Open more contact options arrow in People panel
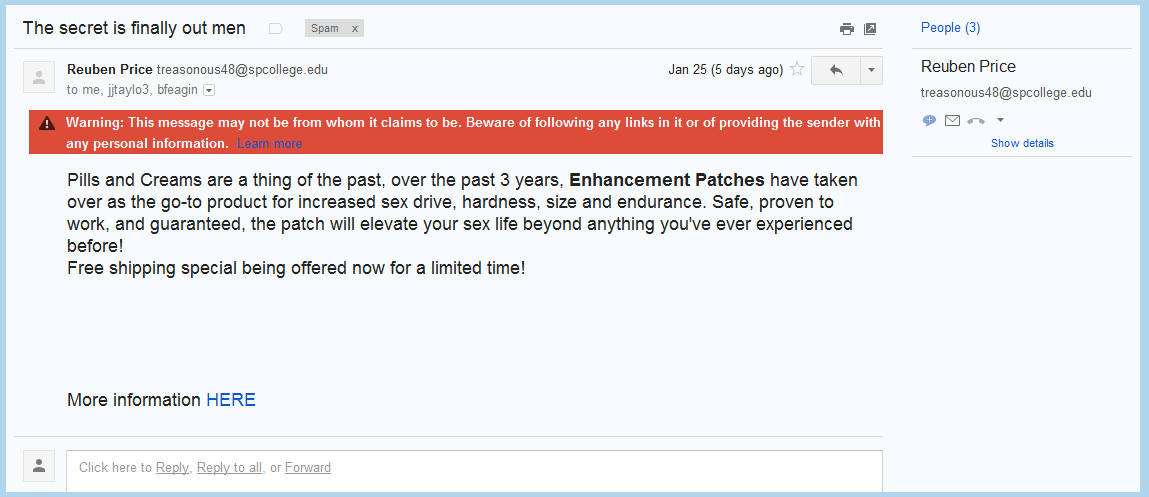1149x497 pixels. 1000,121
